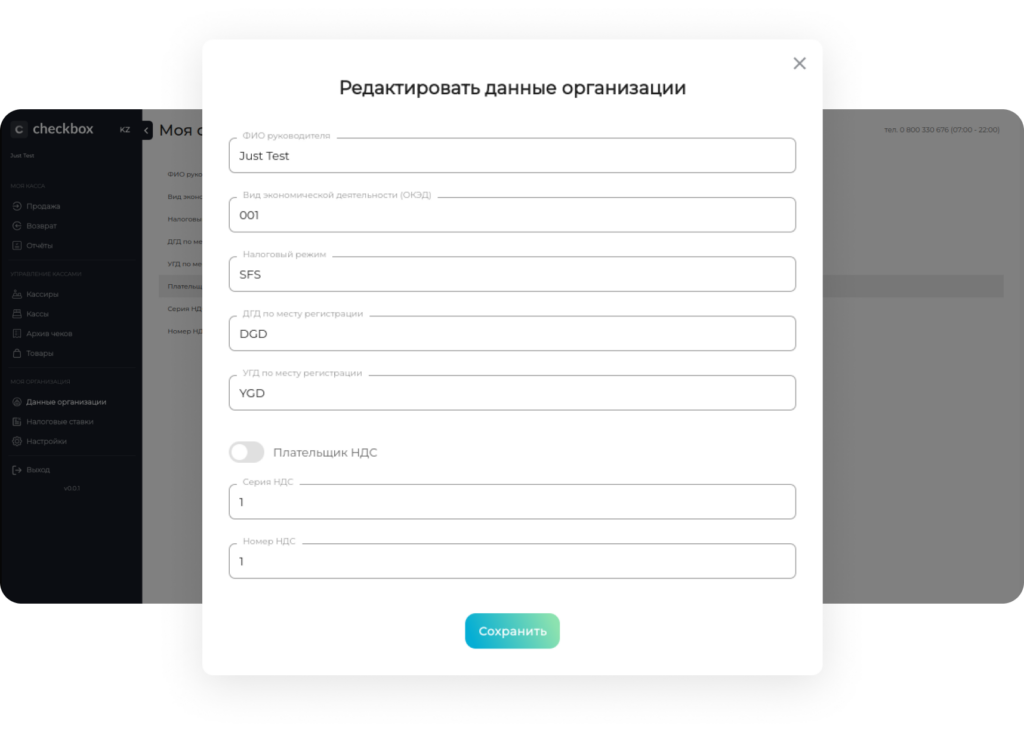Click the ФИО руководителя input field

coord(512,156)
